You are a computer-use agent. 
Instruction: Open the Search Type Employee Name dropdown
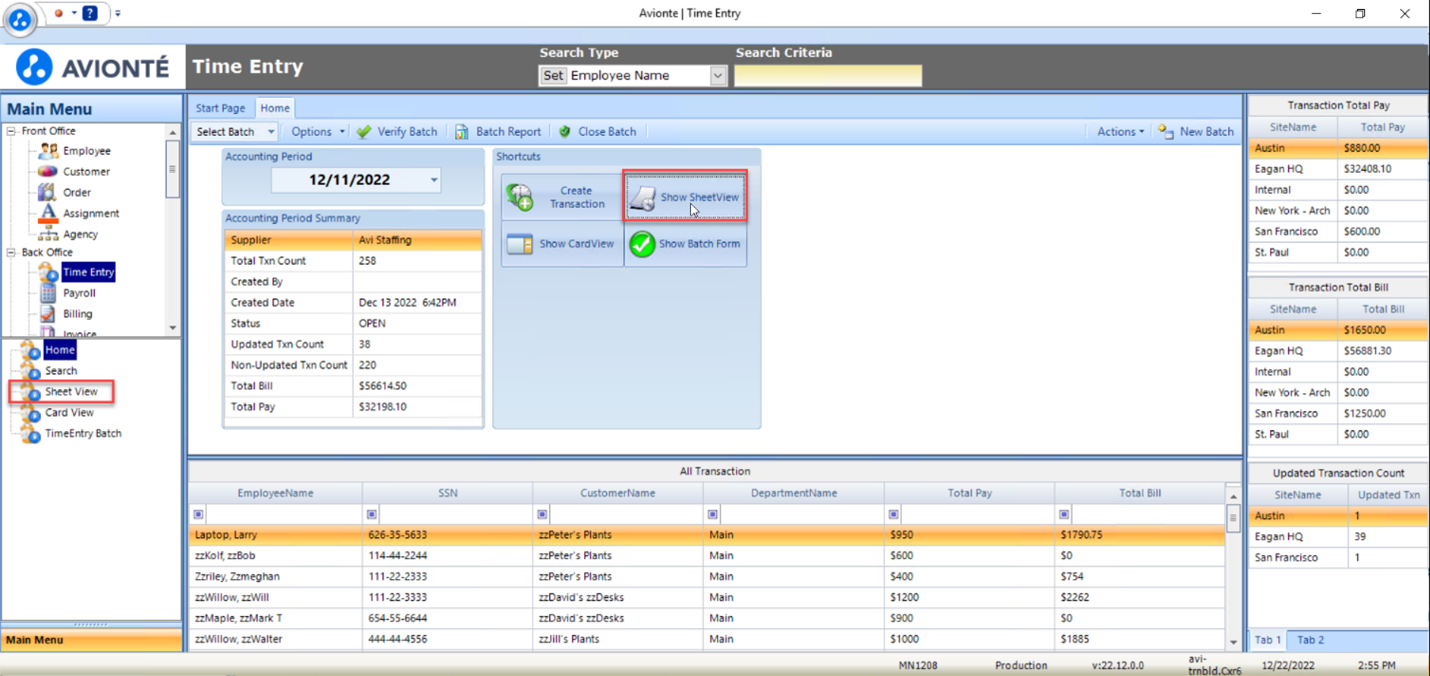point(718,76)
